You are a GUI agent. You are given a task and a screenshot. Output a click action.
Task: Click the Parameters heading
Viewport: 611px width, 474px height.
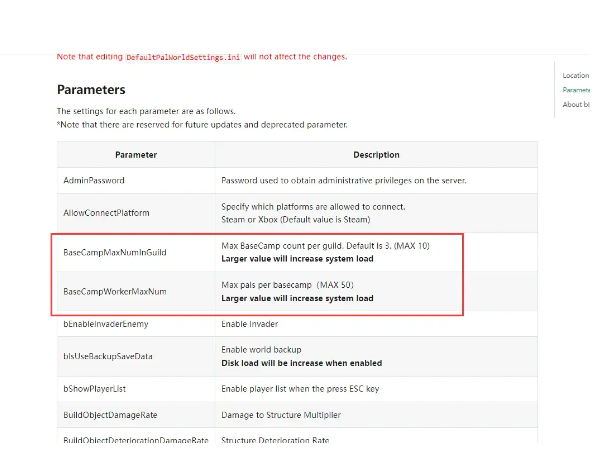coord(91,89)
